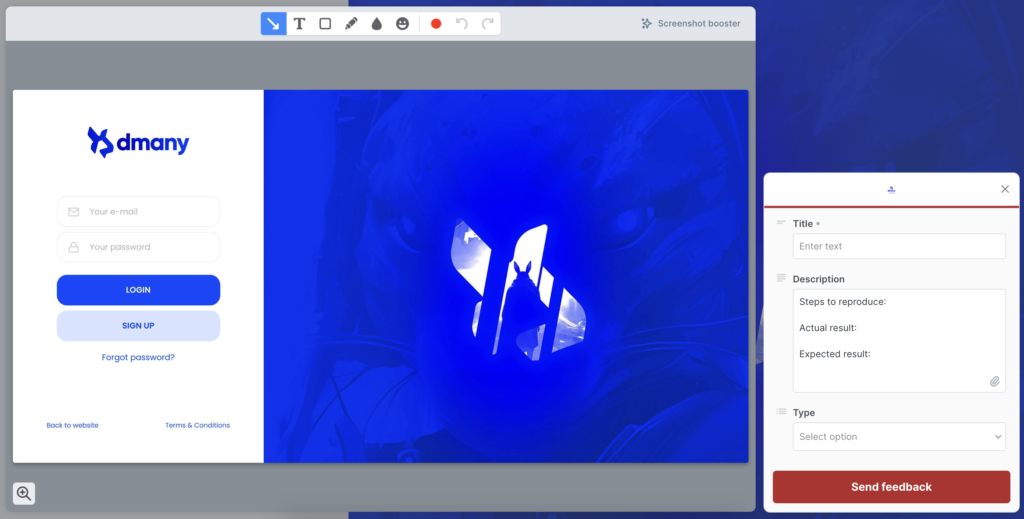Click the dmany logo
This screenshot has width=1024, height=519.
tap(138, 142)
